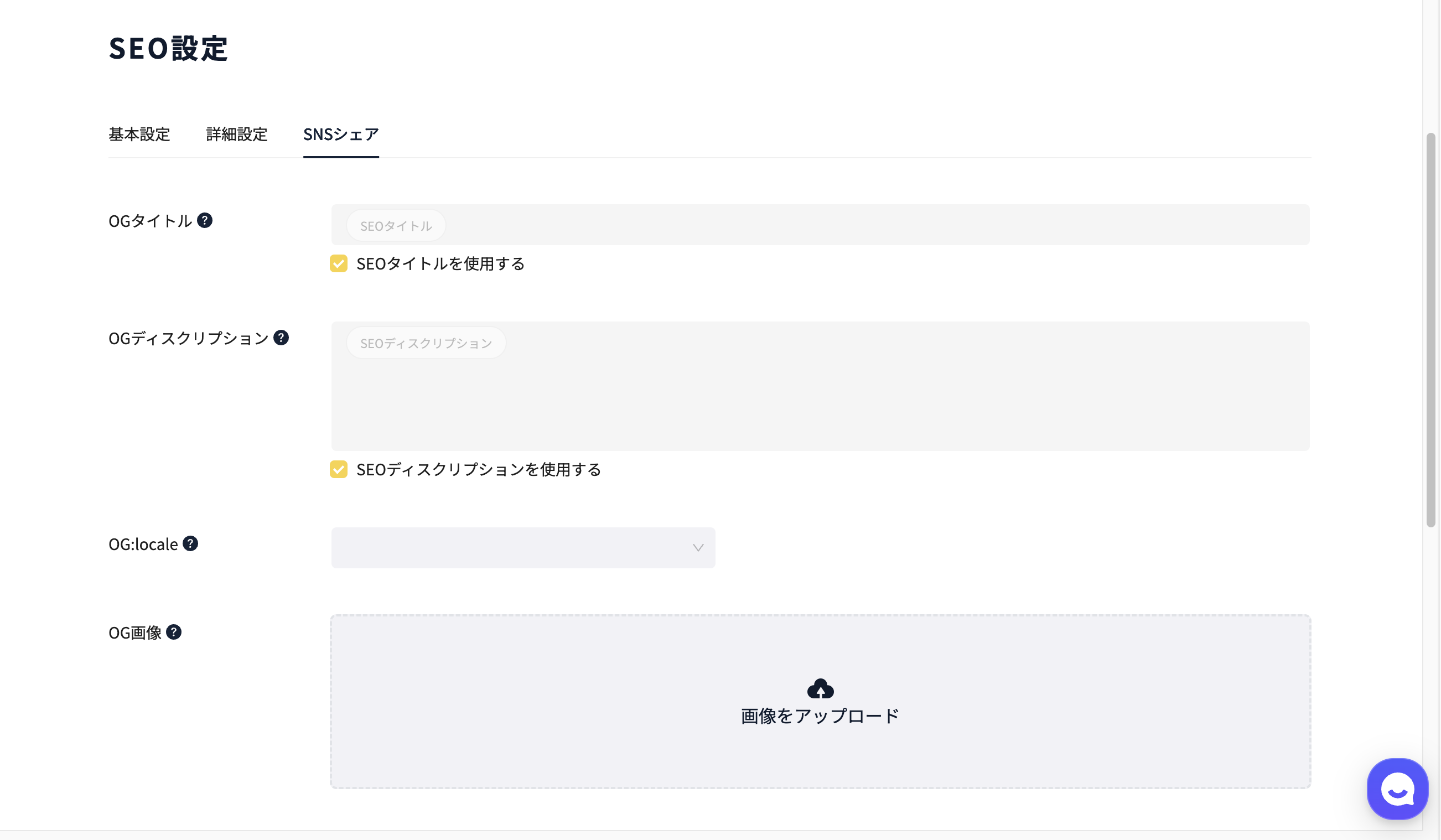Click the OG画像 upload drop zone
The height and width of the screenshot is (840, 1441).
820,702
